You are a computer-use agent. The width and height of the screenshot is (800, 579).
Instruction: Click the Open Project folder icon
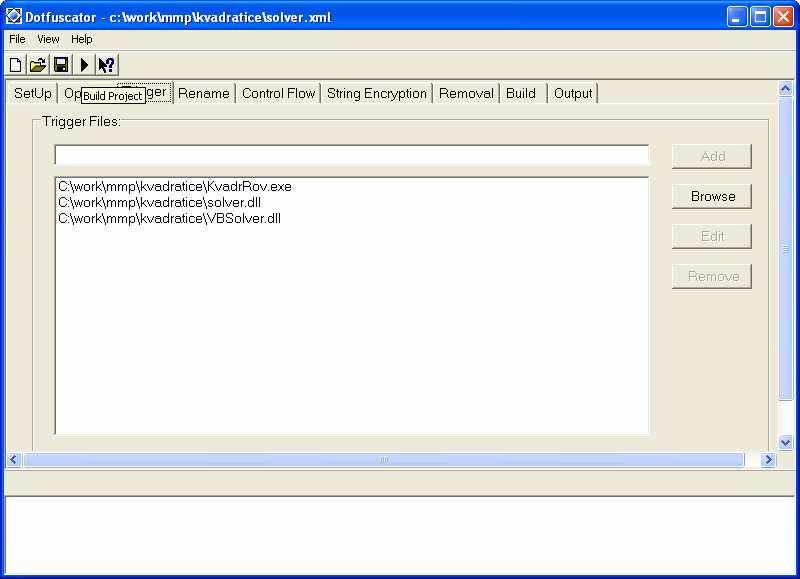point(38,65)
